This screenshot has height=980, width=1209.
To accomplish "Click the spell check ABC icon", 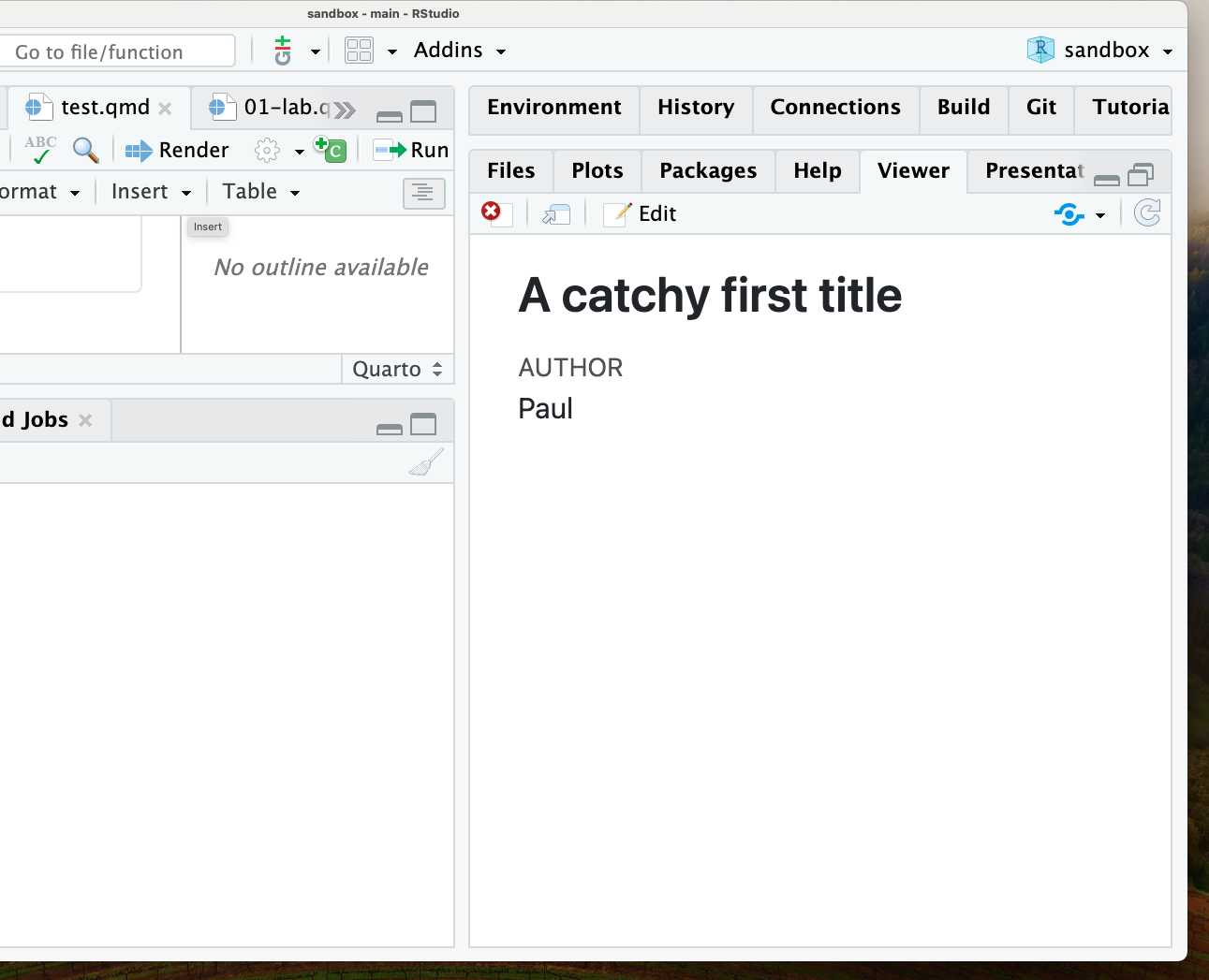I will click(x=40, y=150).
